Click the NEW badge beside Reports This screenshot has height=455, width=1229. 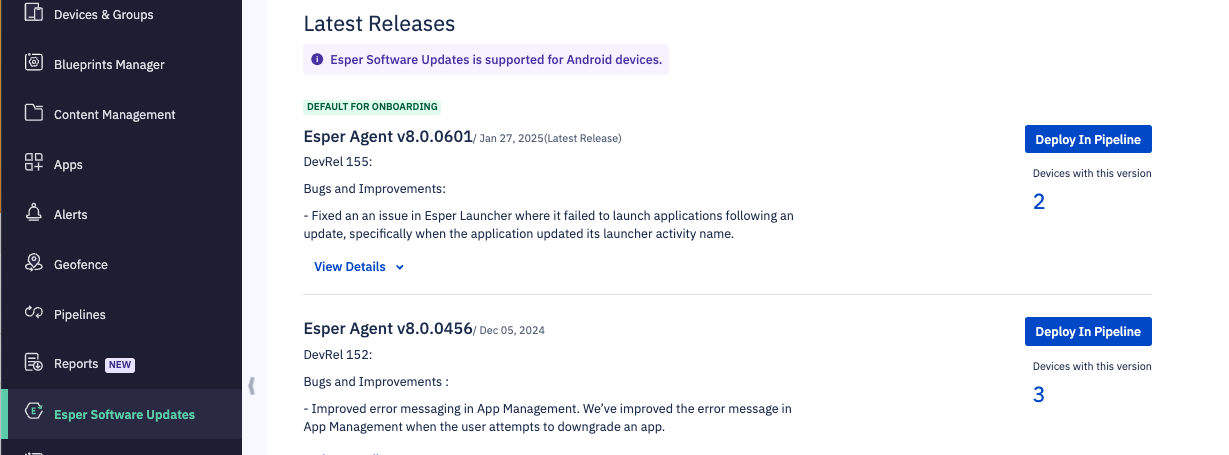[120, 365]
